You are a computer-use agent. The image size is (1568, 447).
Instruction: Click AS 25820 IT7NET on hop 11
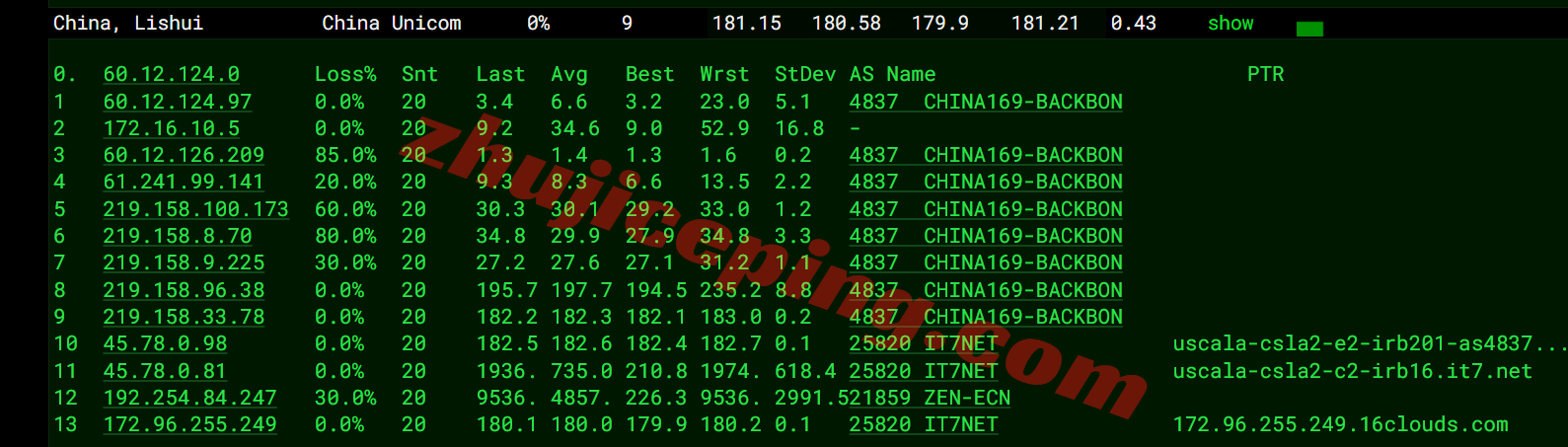click(924, 371)
